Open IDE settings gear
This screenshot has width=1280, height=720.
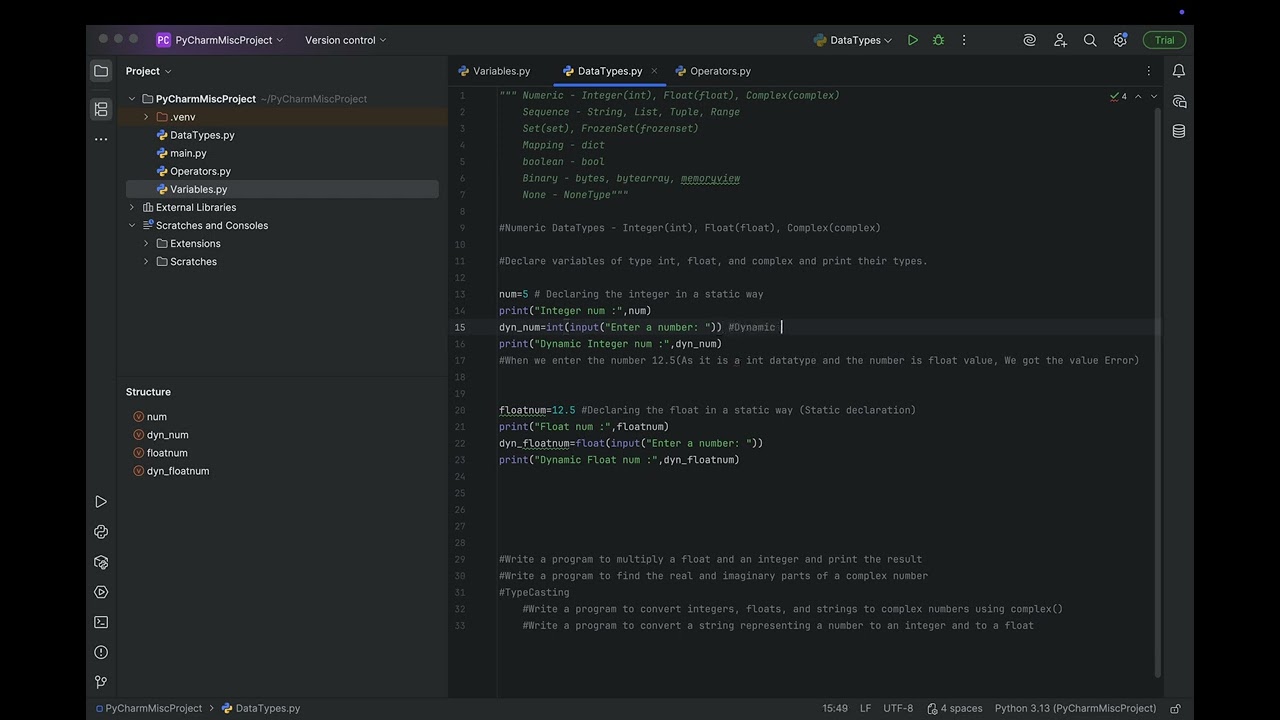click(1120, 40)
